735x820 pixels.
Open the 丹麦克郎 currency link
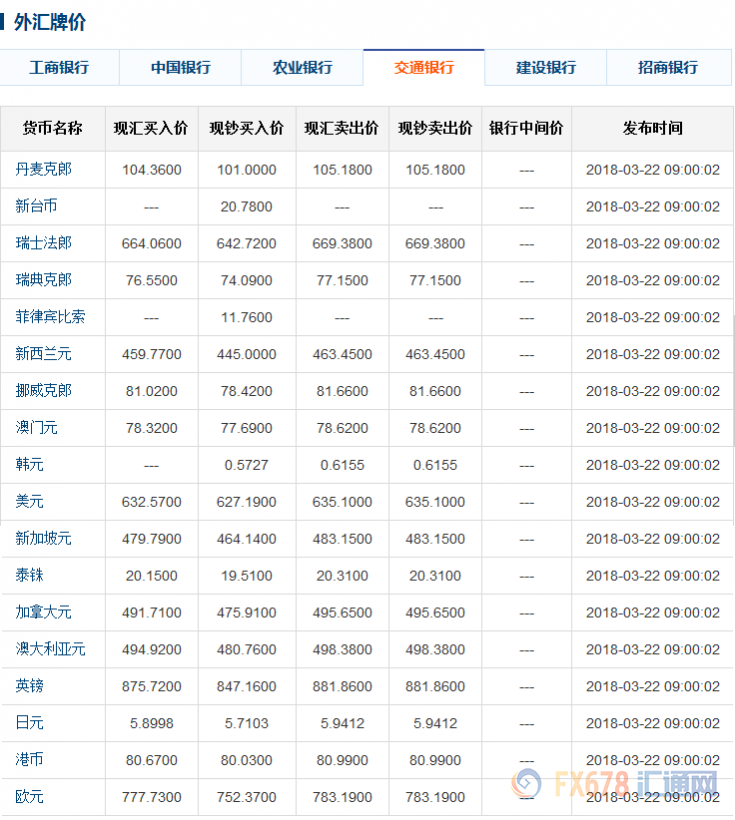[x=43, y=169]
